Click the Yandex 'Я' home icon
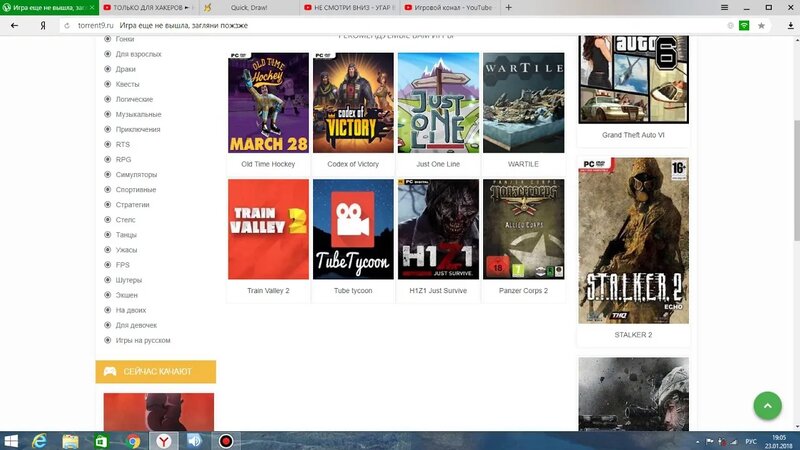The width and height of the screenshot is (800, 450). click(43, 26)
